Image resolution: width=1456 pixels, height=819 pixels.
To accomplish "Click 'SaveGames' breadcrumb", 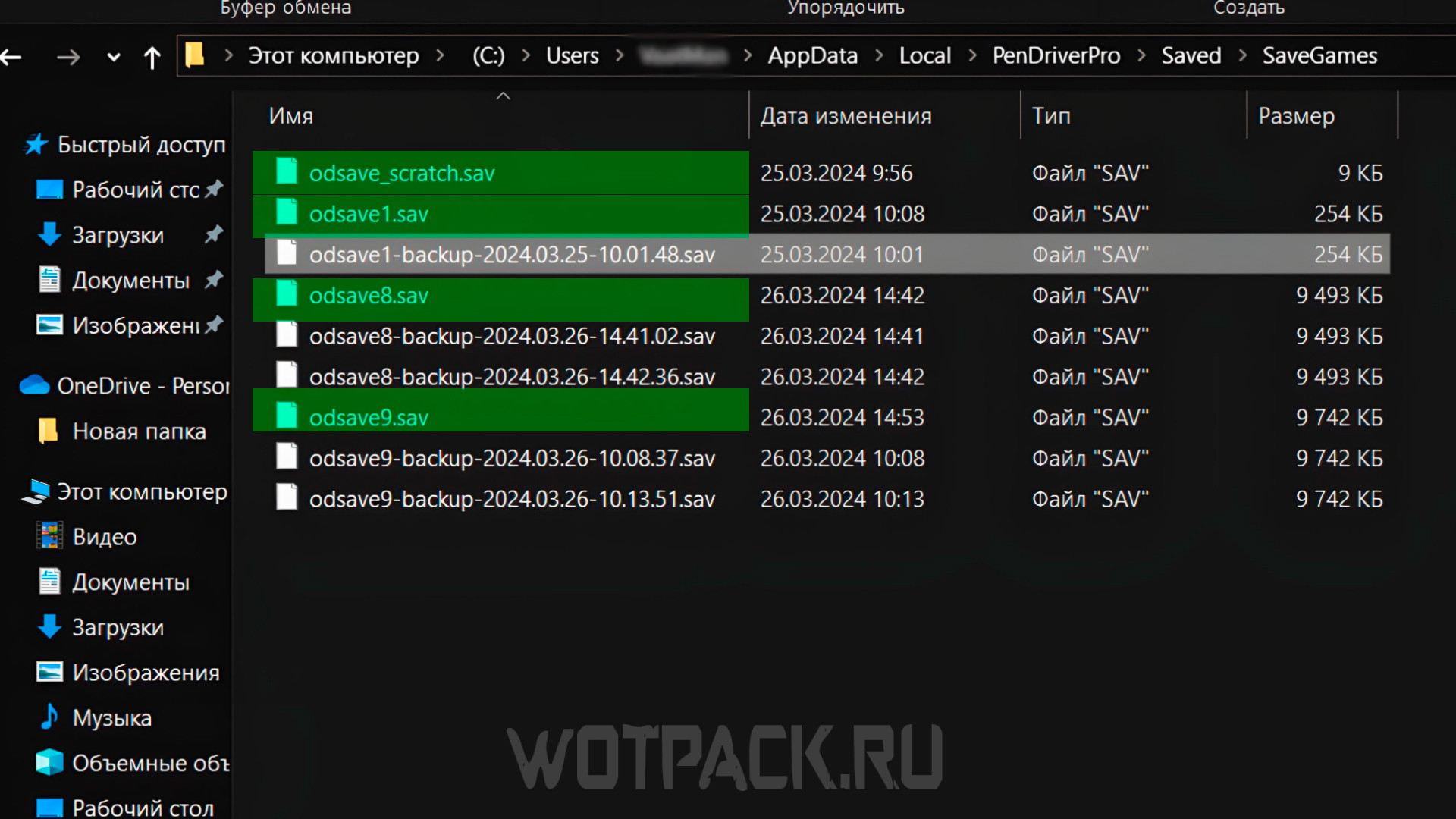I will coord(1319,56).
